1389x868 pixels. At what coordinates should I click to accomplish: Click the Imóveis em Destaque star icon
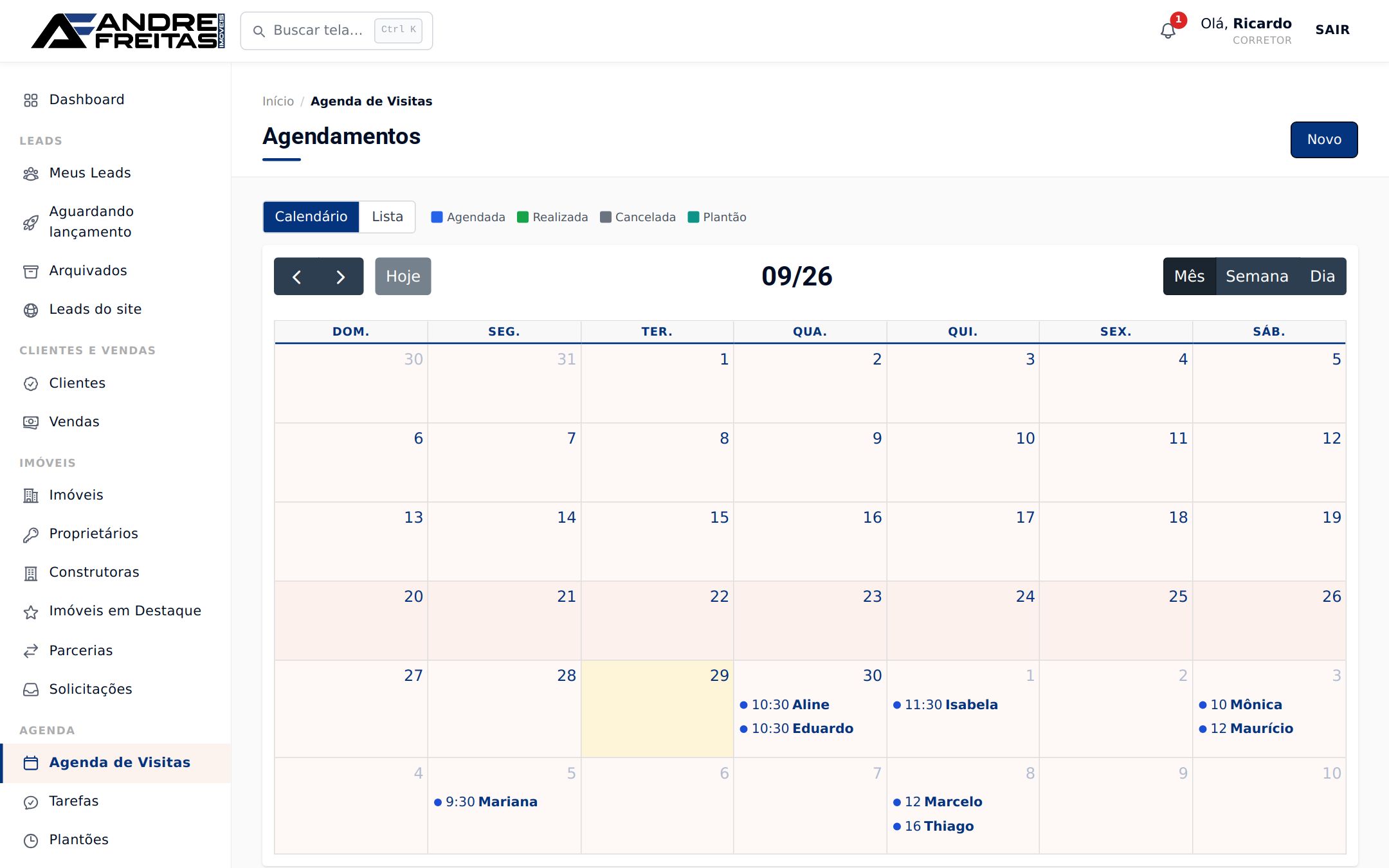[x=31, y=611]
